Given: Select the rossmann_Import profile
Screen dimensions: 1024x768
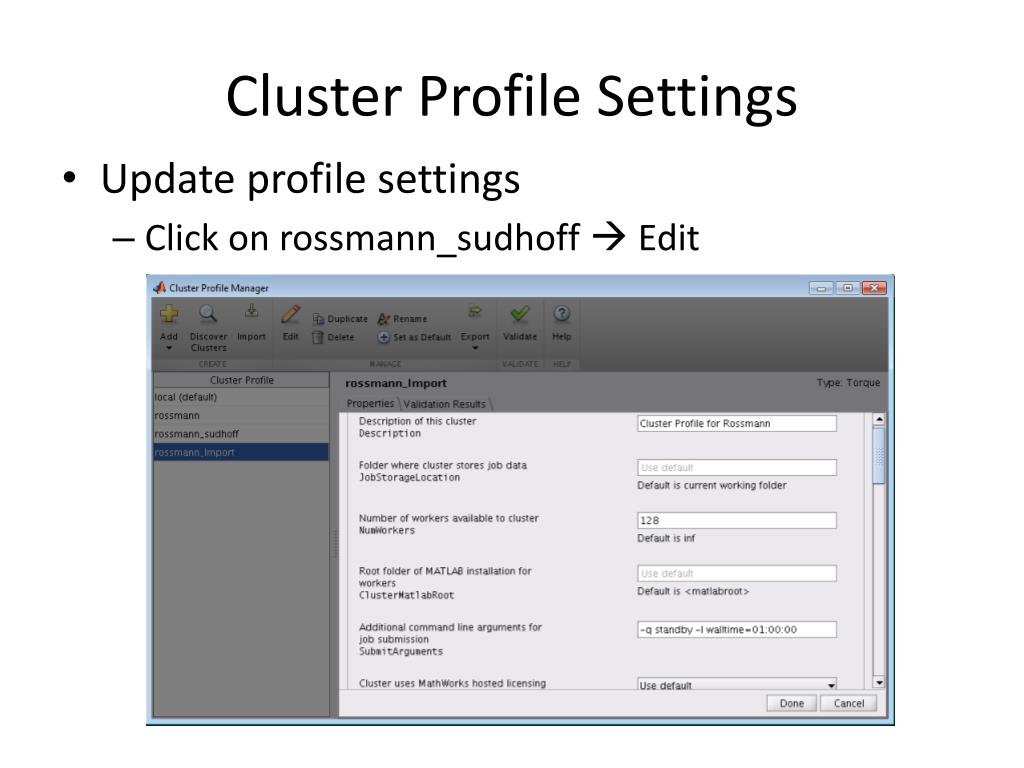Looking at the screenshot, I should (241, 452).
